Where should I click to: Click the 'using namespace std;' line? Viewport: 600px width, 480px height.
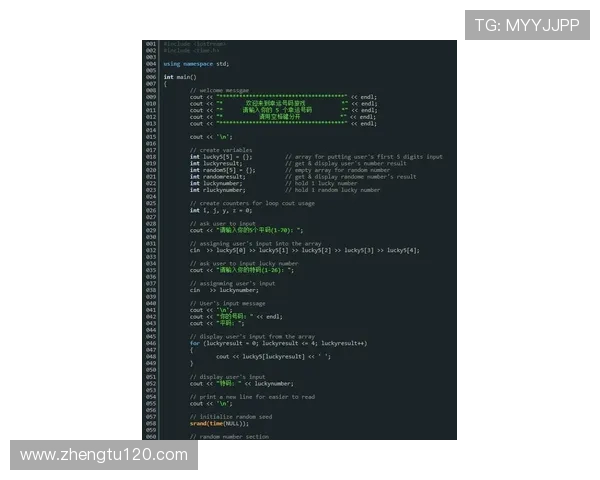tap(196, 64)
